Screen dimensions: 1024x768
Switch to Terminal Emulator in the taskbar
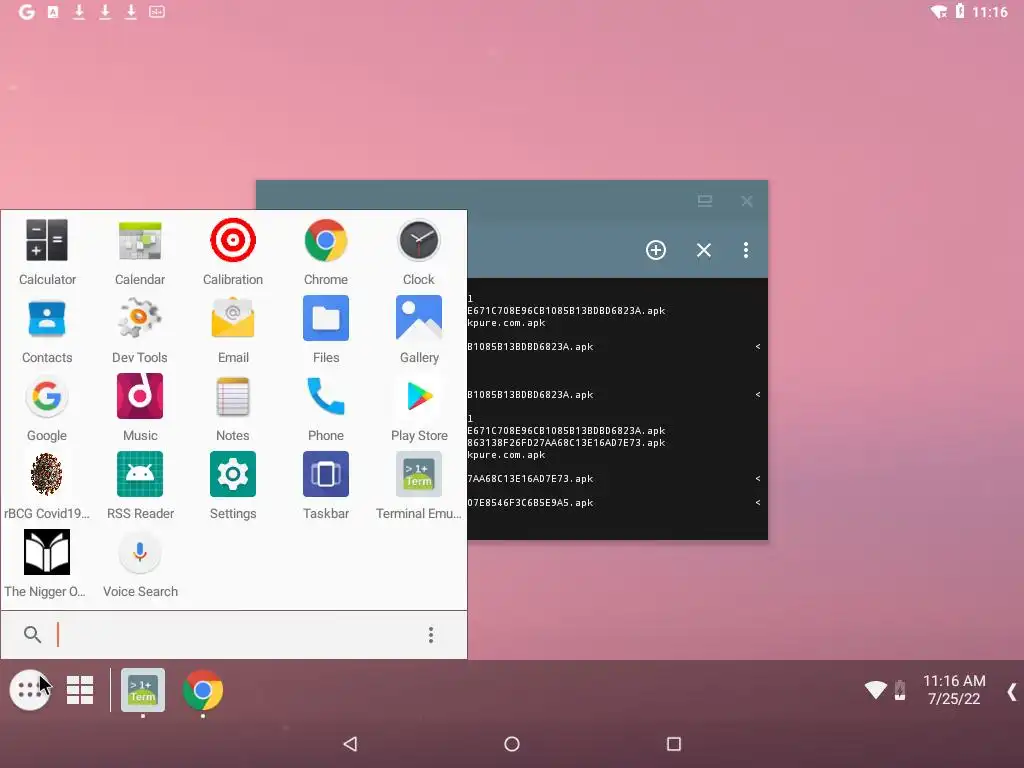coord(143,690)
